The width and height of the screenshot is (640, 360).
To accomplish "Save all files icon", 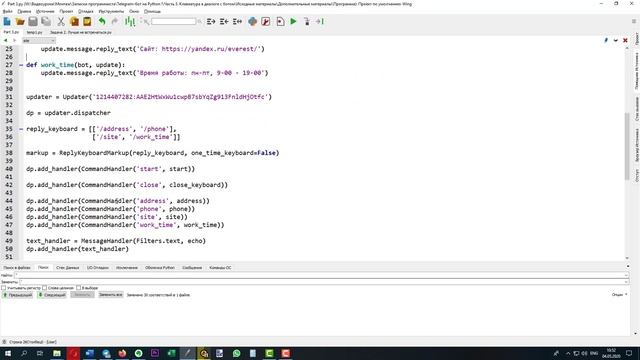I will point(46,22).
